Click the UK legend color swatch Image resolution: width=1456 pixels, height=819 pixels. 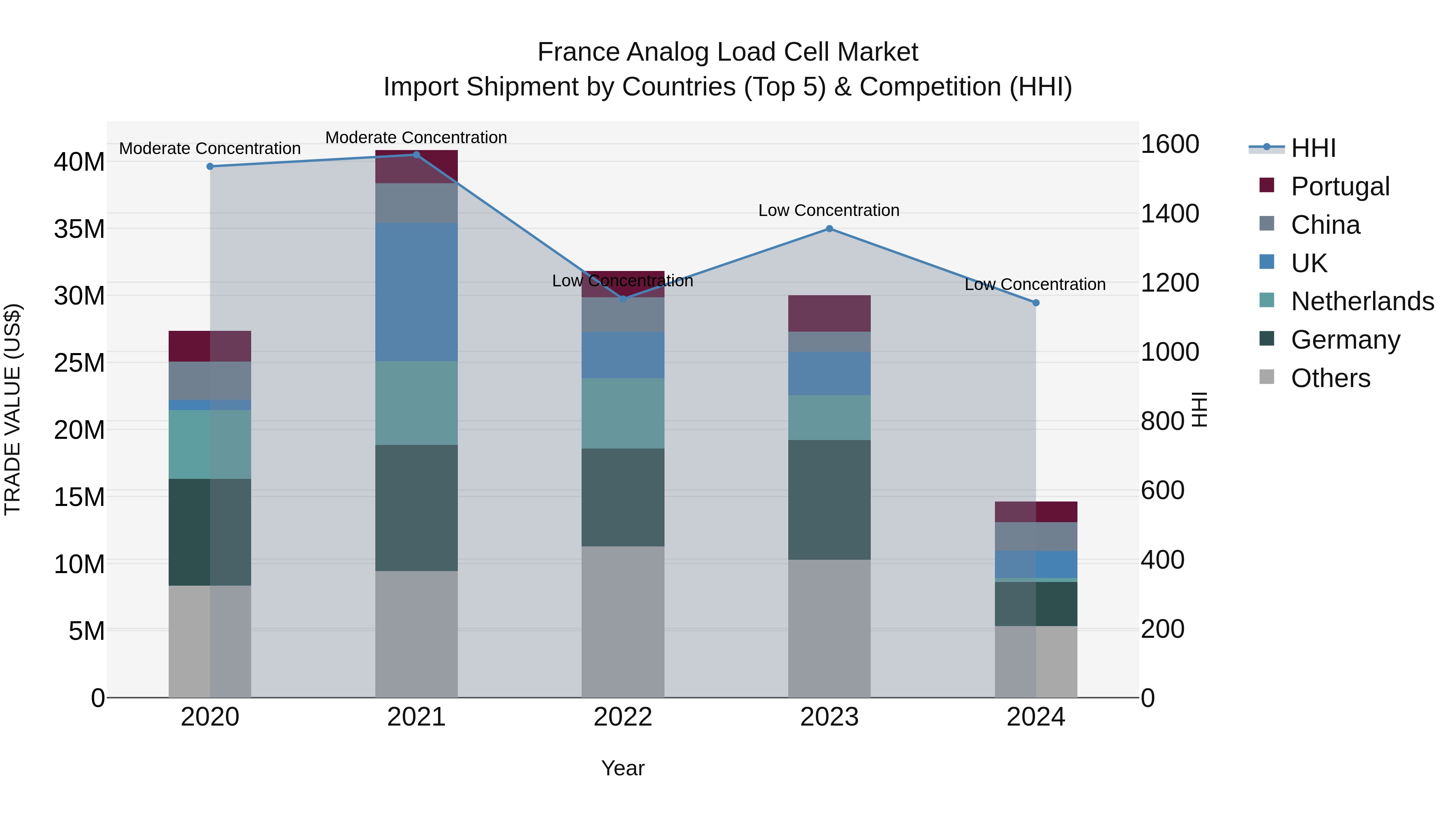[1267, 262]
